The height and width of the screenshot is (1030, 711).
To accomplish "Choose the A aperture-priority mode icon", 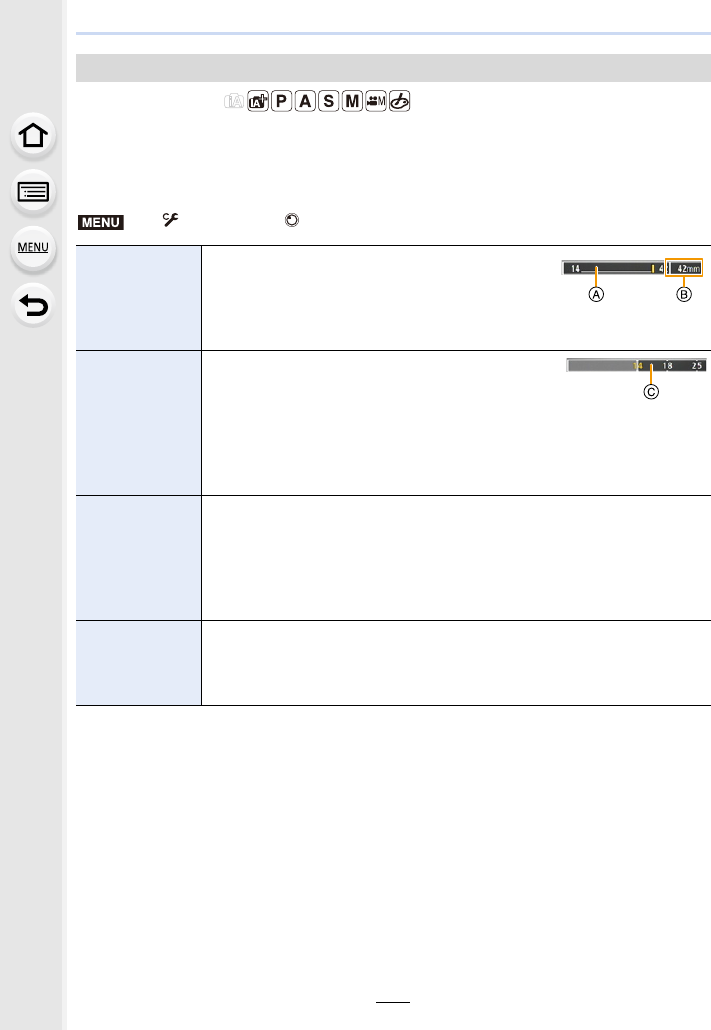I will [305, 101].
